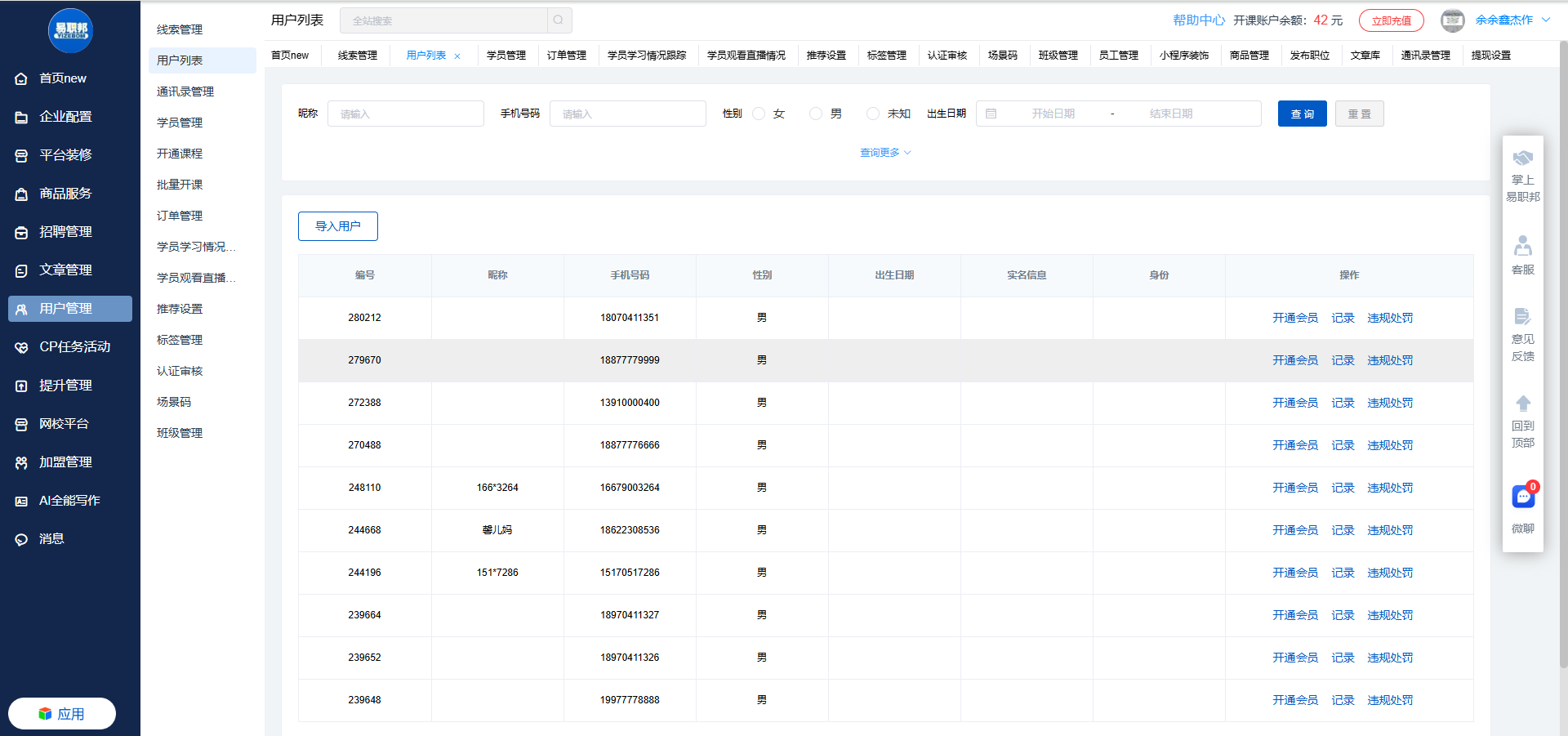Close the 用户列表 tab
This screenshot has width=1568, height=736.
coord(457,56)
